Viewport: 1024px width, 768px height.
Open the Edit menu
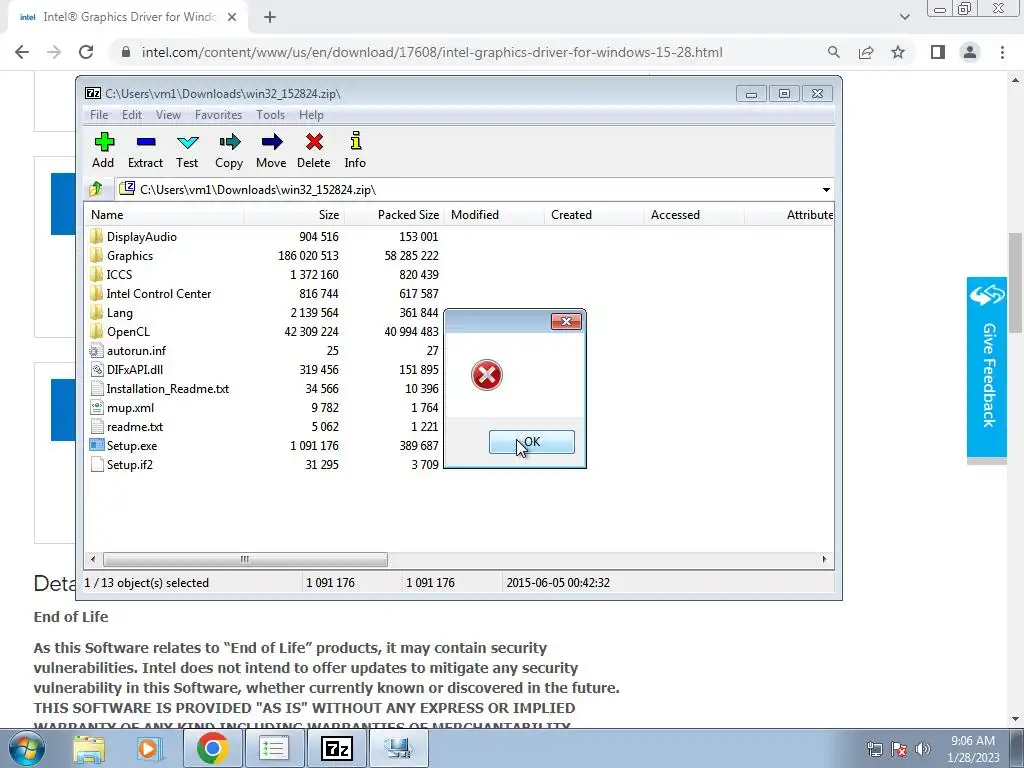point(132,115)
